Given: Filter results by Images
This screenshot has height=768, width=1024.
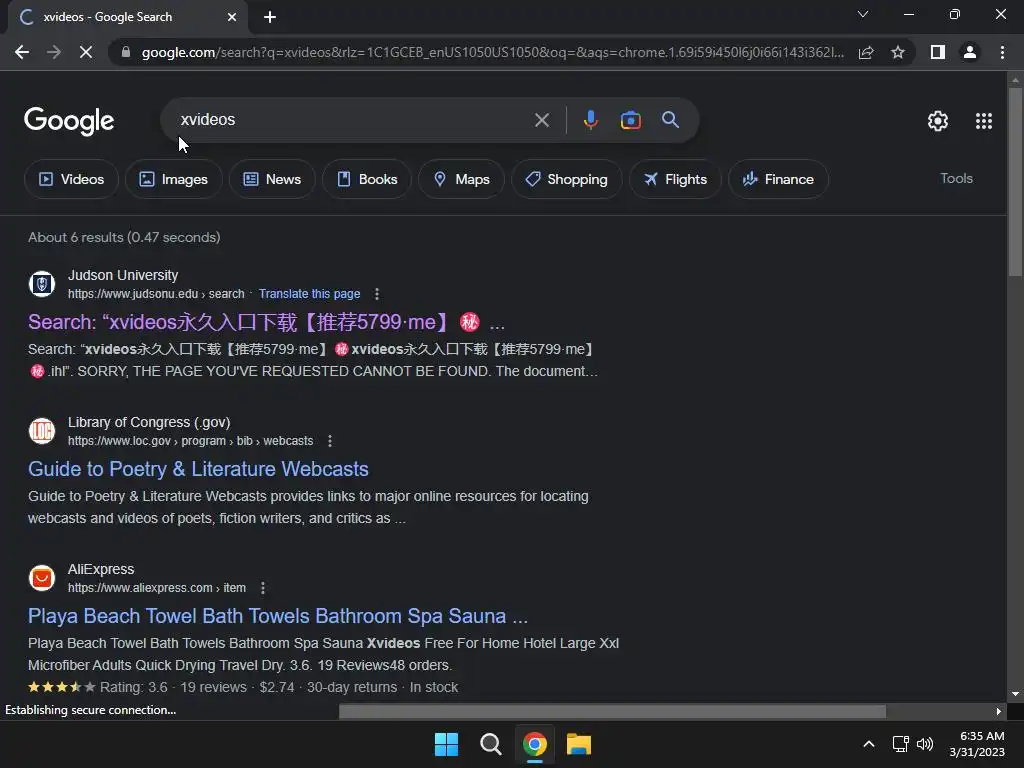Looking at the screenshot, I should coord(174,179).
